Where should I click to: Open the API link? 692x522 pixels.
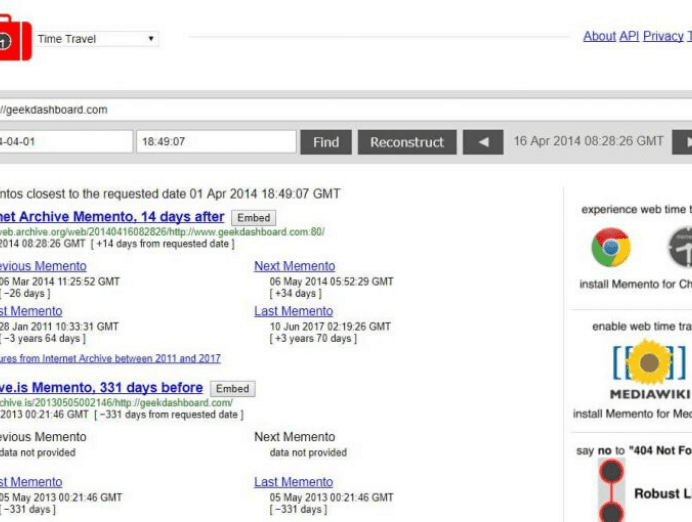[629, 36]
